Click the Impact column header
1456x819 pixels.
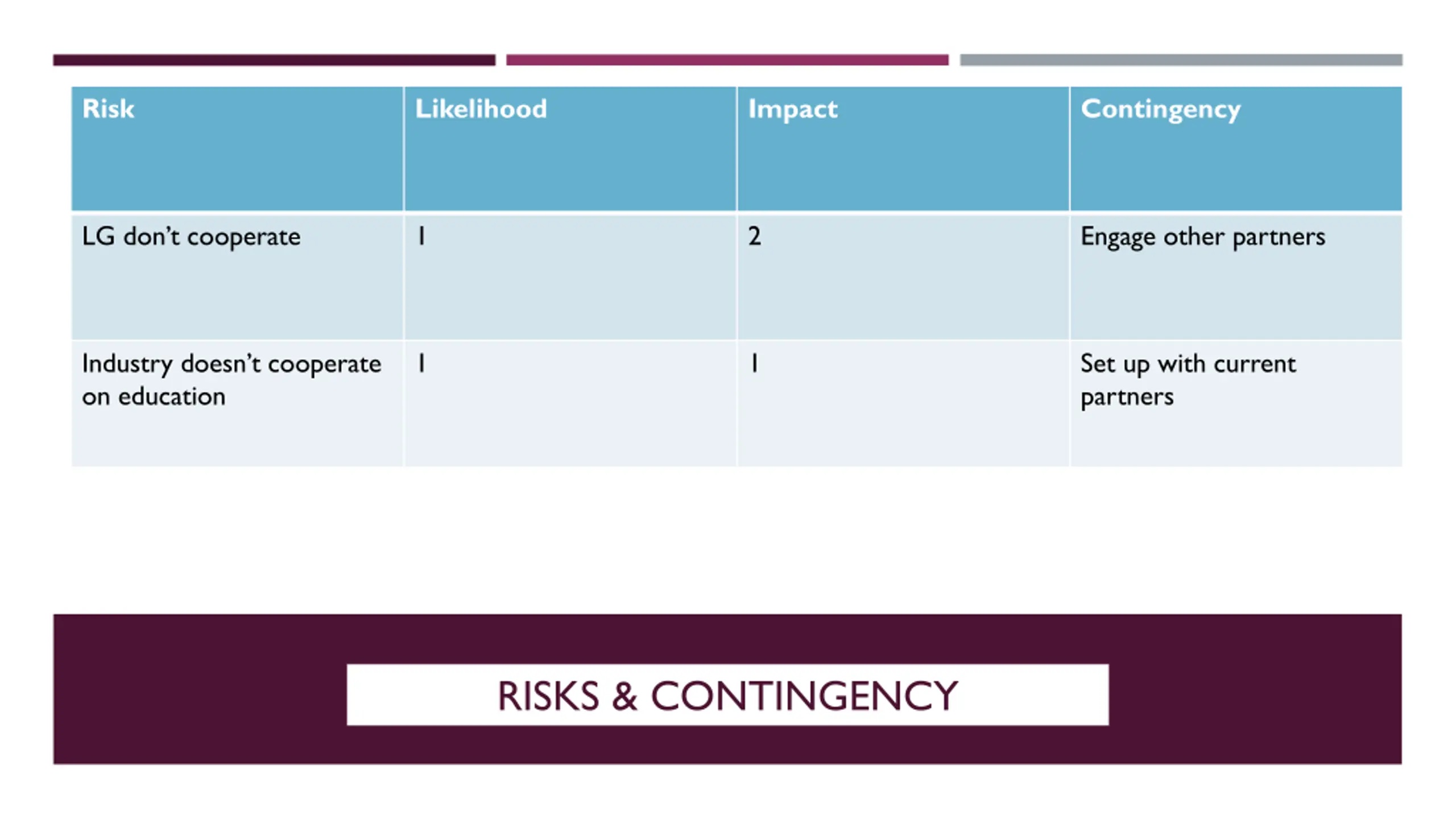click(903, 149)
